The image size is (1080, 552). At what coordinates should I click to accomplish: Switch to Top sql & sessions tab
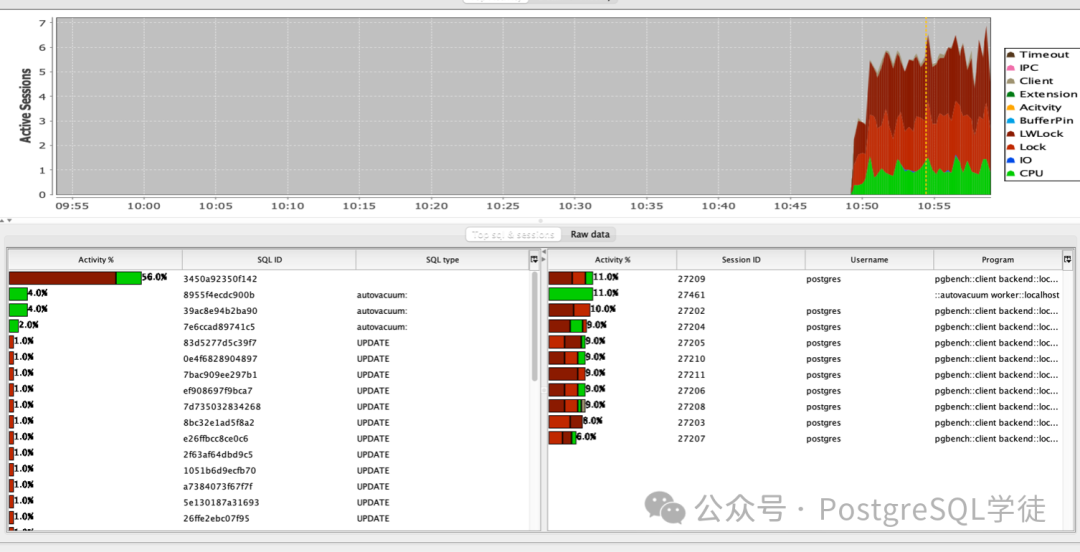pos(514,234)
